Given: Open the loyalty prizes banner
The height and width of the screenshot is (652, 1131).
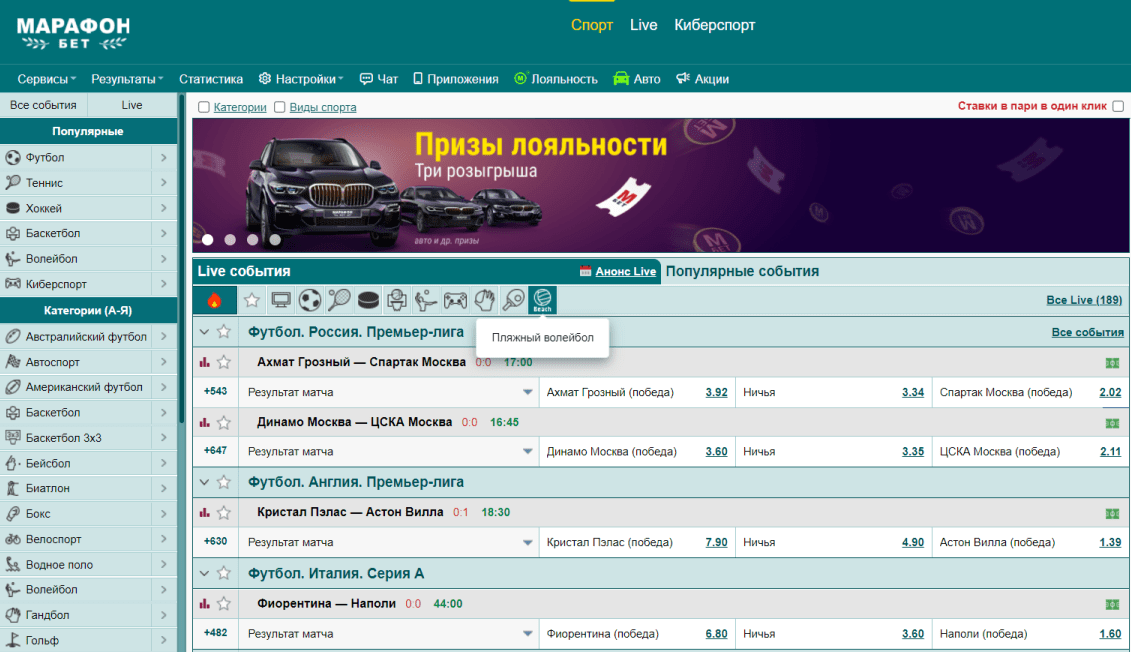Looking at the screenshot, I should [x=660, y=185].
